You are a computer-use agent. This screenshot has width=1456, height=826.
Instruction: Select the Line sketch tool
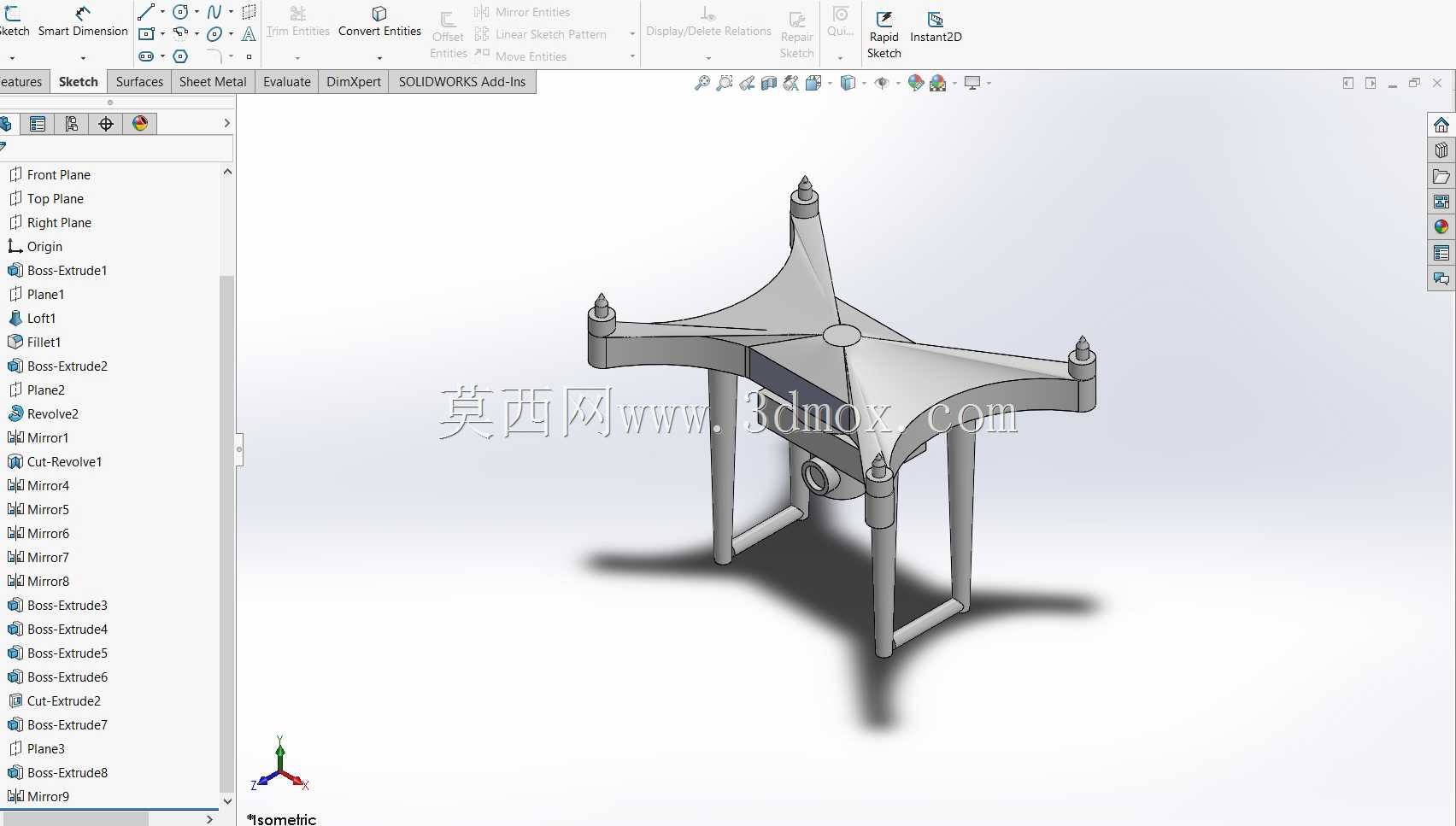146,12
